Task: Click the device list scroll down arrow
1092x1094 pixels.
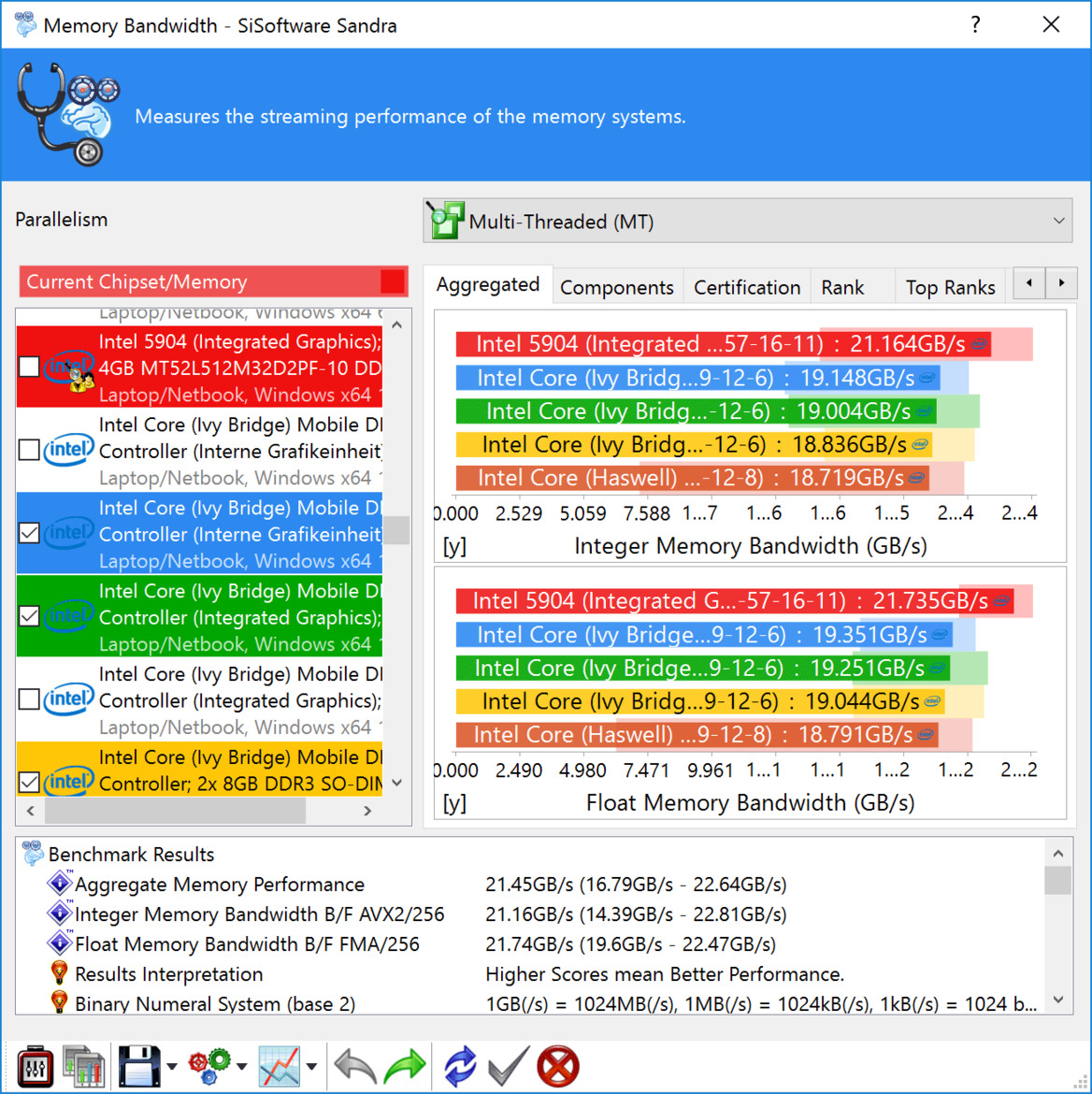Action: [x=397, y=783]
